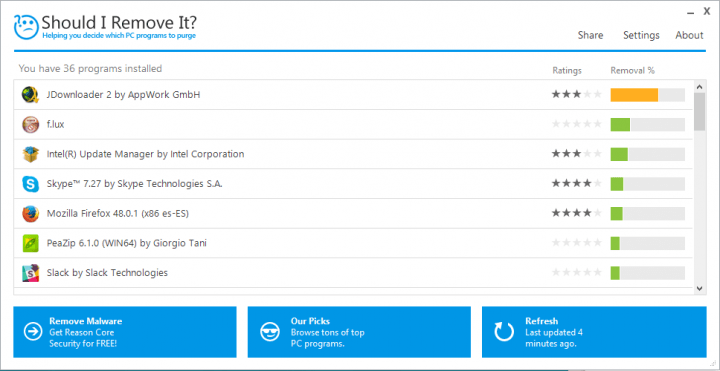Click Refresh to update program list
720x371 pixels.
[x=594, y=332]
